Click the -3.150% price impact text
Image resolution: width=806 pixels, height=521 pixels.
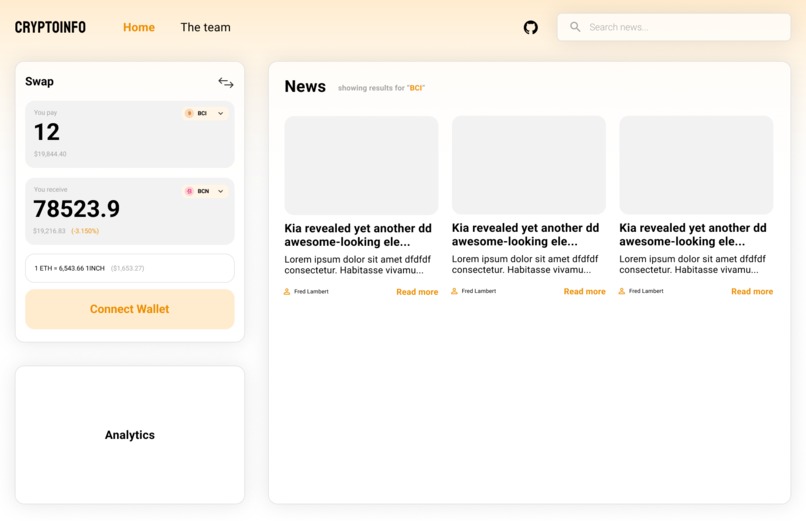click(x=85, y=231)
